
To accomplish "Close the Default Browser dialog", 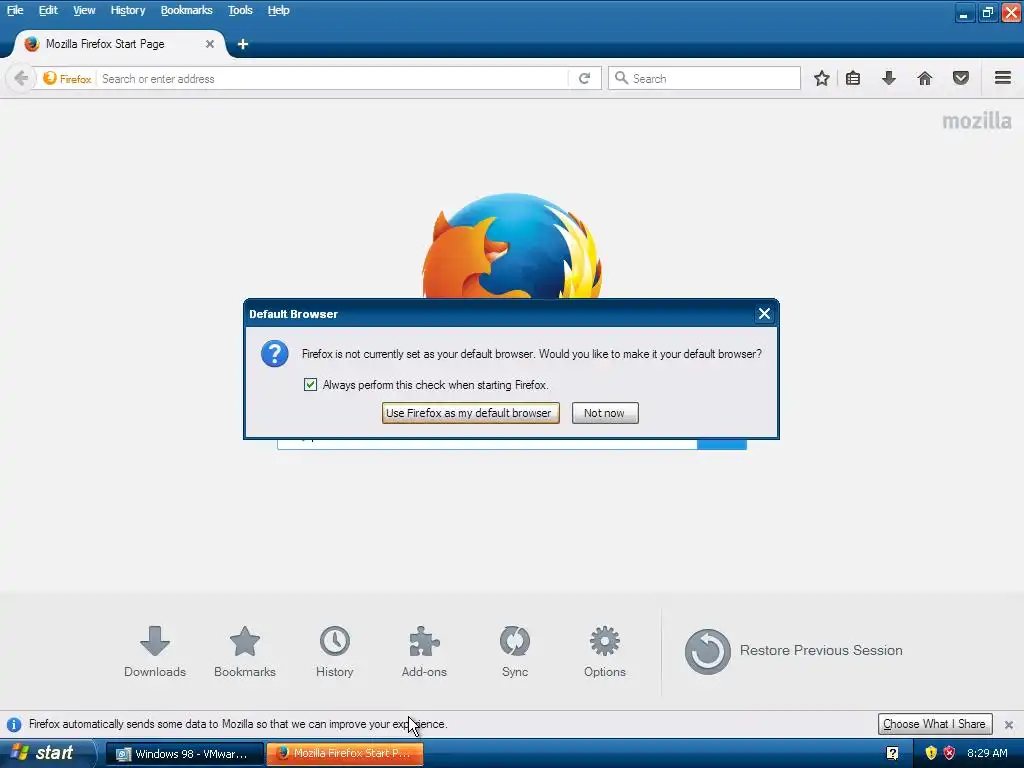I will point(764,314).
